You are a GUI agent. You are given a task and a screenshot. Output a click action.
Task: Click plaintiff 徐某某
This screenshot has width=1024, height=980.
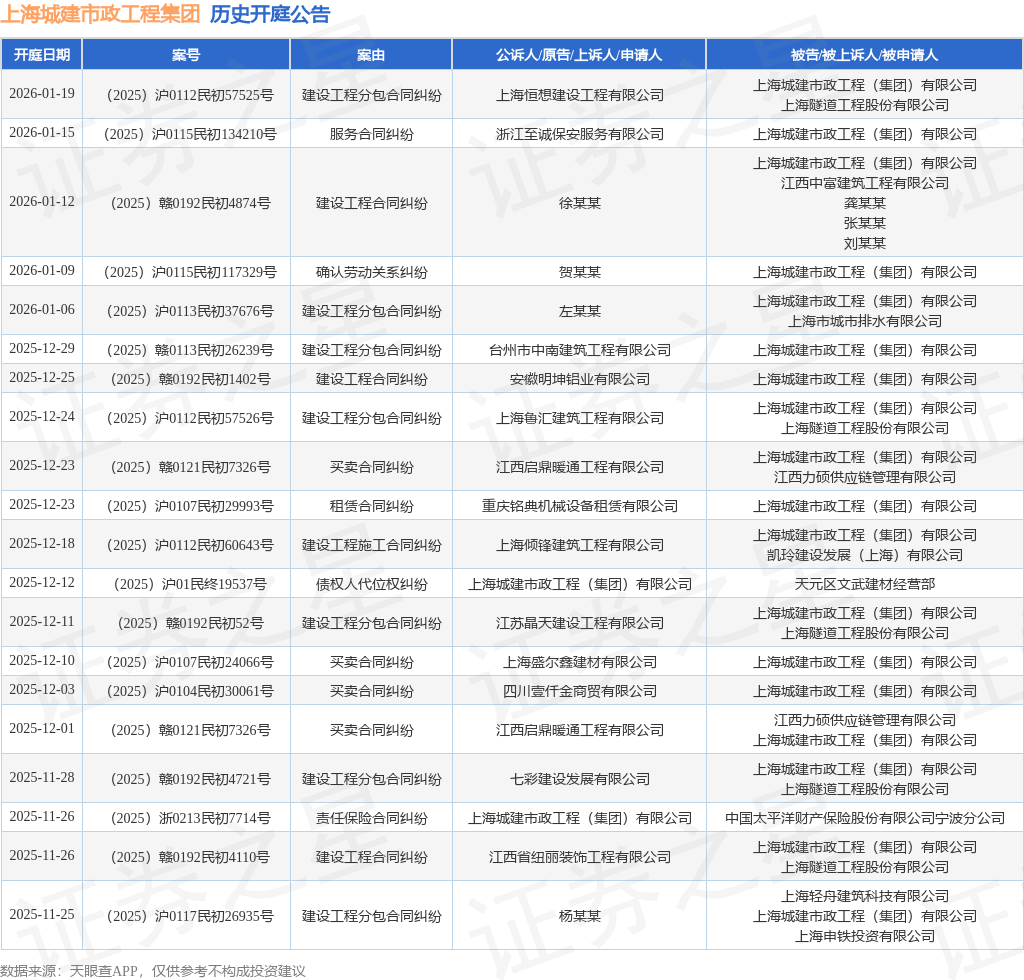[579, 203]
